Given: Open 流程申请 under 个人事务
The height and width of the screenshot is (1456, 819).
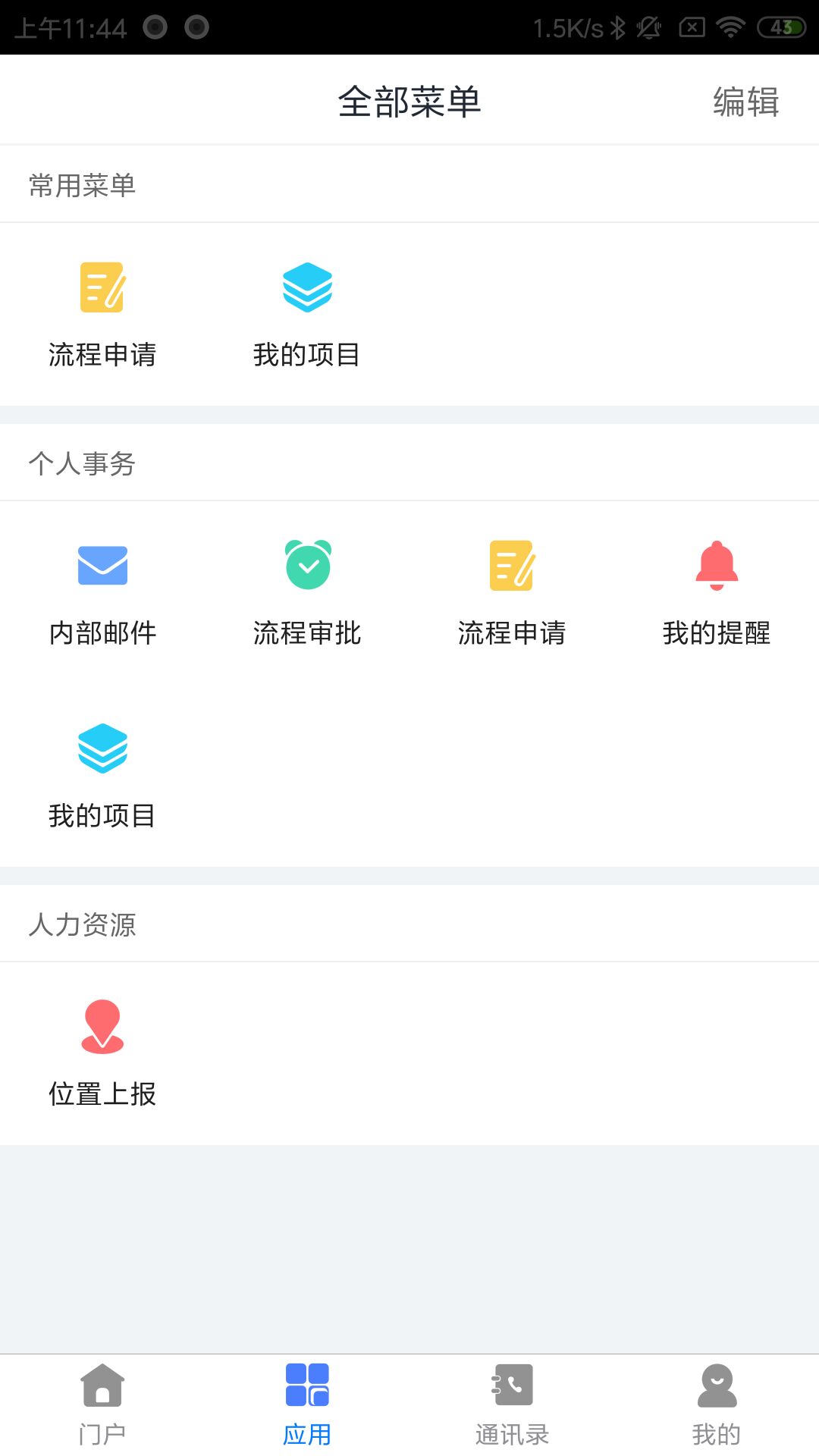Looking at the screenshot, I should (x=512, y=566).
